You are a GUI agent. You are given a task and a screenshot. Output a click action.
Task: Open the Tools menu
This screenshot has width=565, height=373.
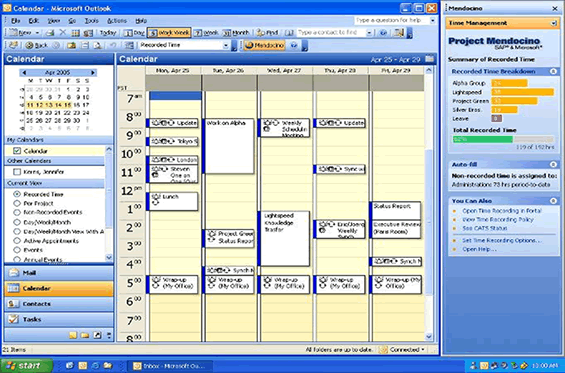[x=92, y=21]
